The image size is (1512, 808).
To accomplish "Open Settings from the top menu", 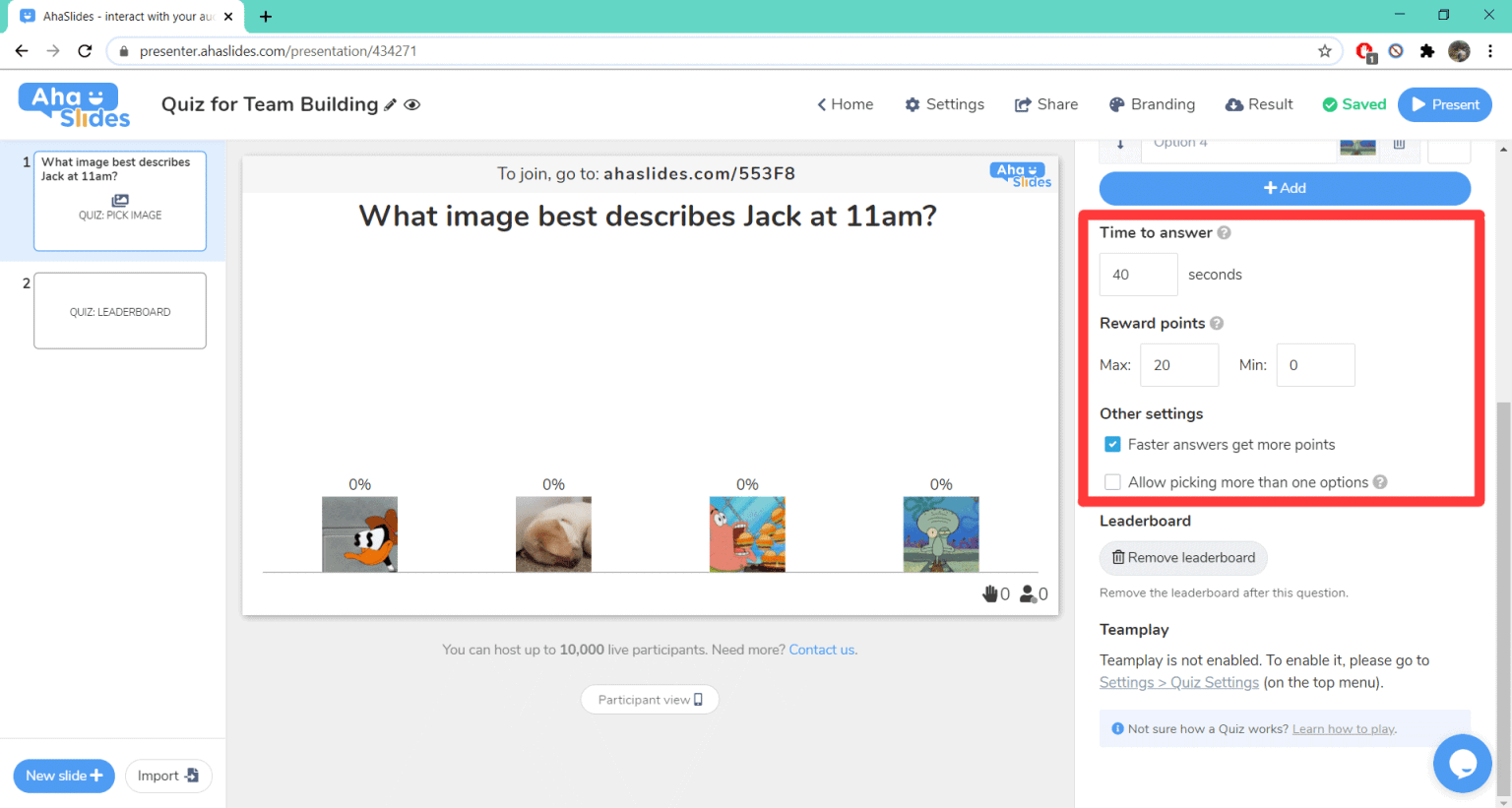I will click(x=944, y=104).
